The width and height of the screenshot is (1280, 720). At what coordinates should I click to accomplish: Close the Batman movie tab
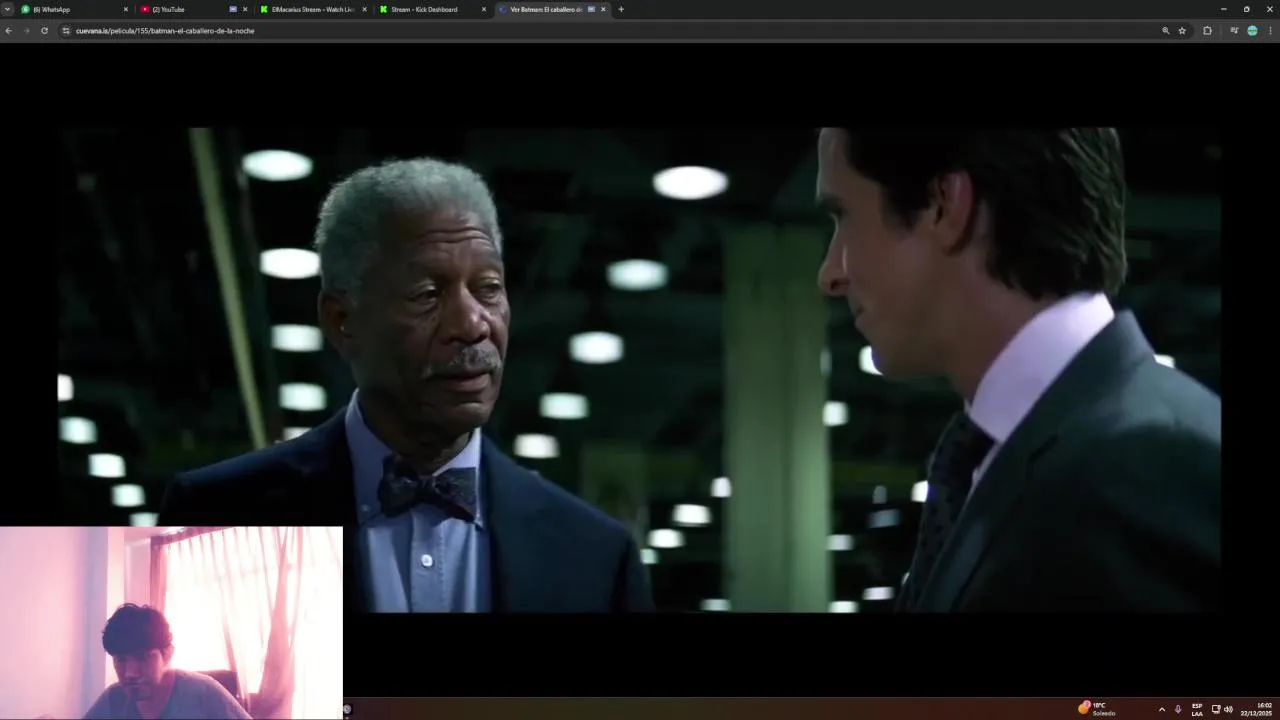click(x=603, y=9)
